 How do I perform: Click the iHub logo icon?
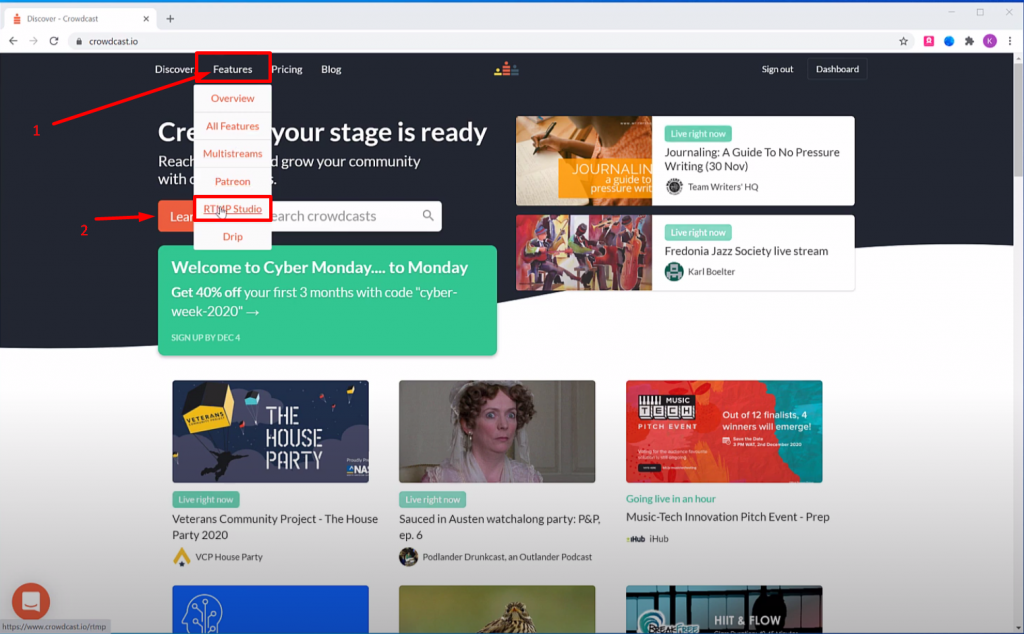[635, 539]
